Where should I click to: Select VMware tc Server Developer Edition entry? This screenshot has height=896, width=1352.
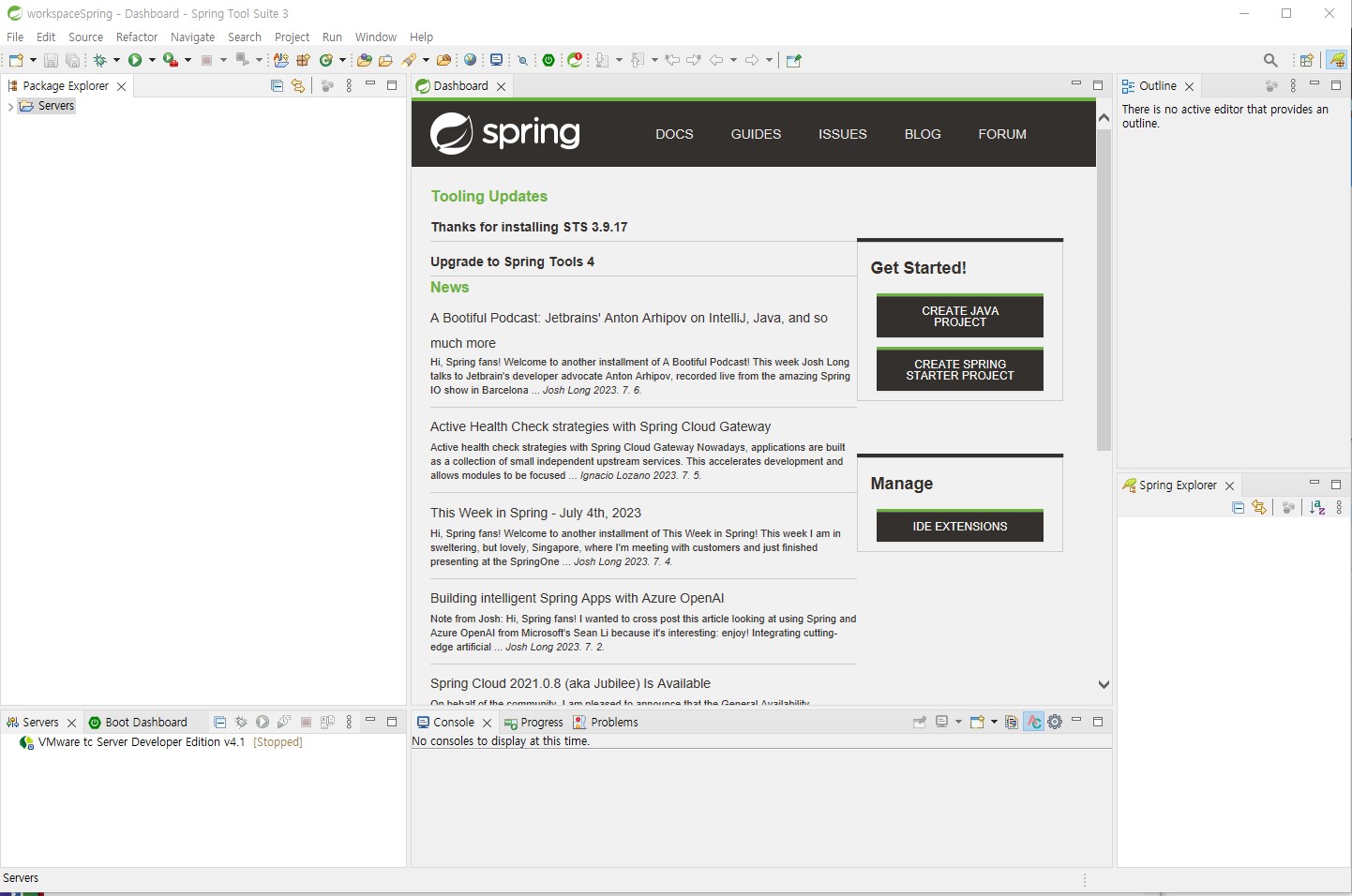(160, 742)
